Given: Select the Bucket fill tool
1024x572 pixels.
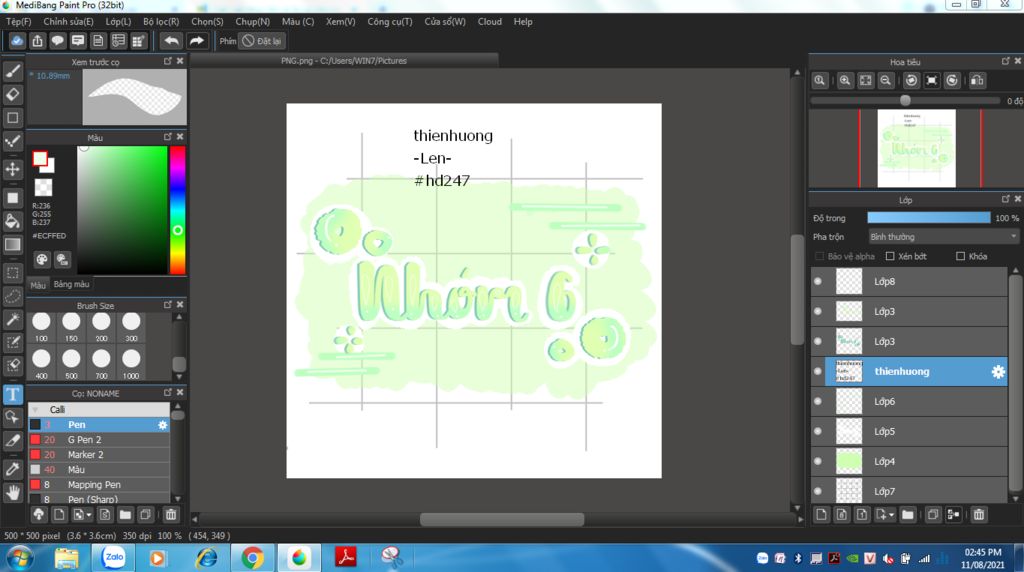Looking at the screenshot, I should click(12, 221).
